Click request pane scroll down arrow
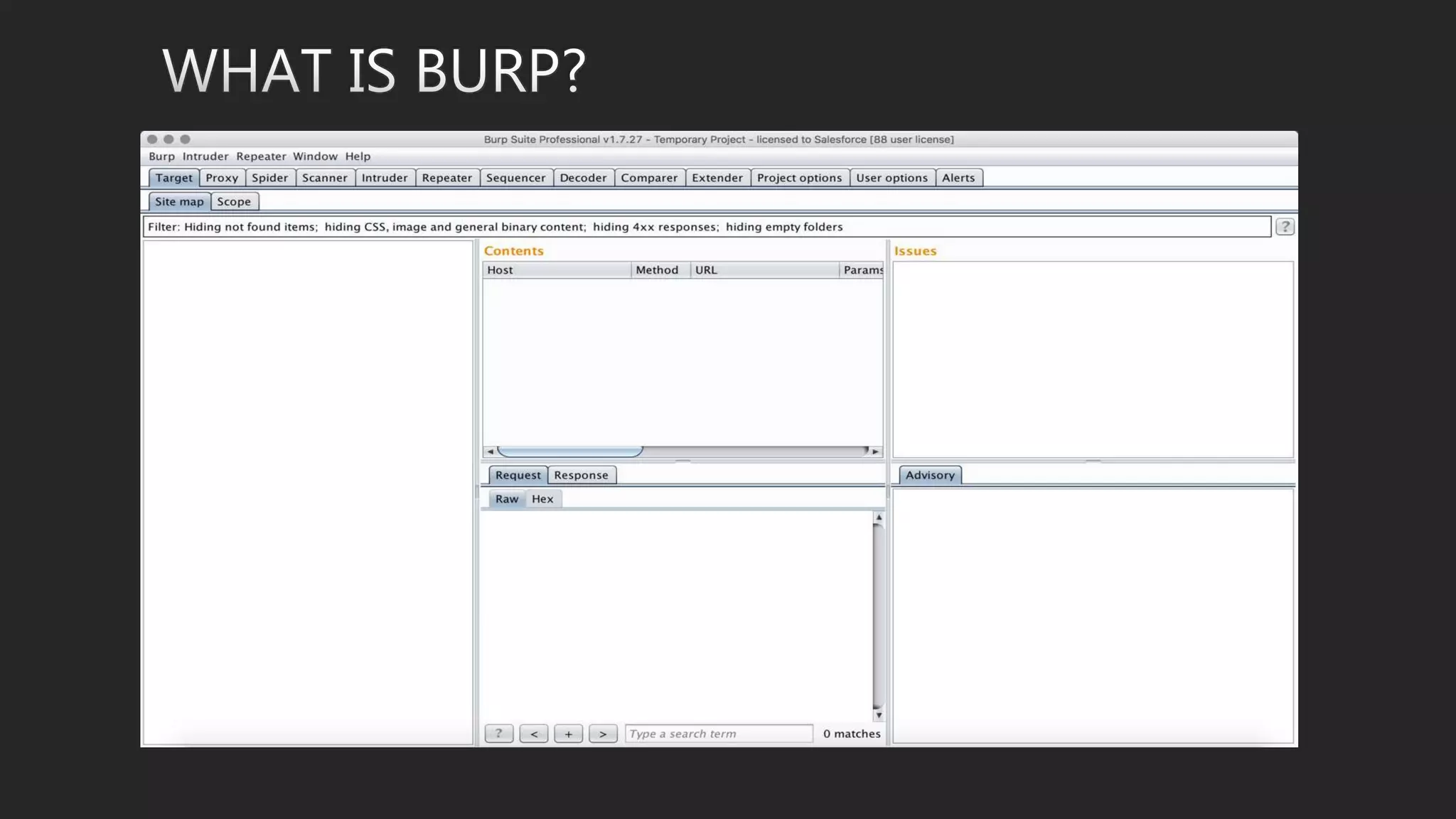 tap(879, 715)
